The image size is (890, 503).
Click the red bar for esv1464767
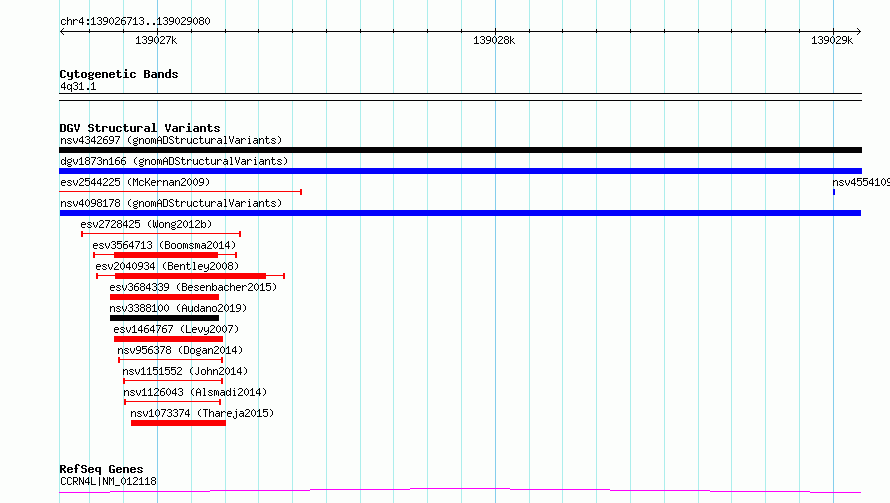click(169, 339)
